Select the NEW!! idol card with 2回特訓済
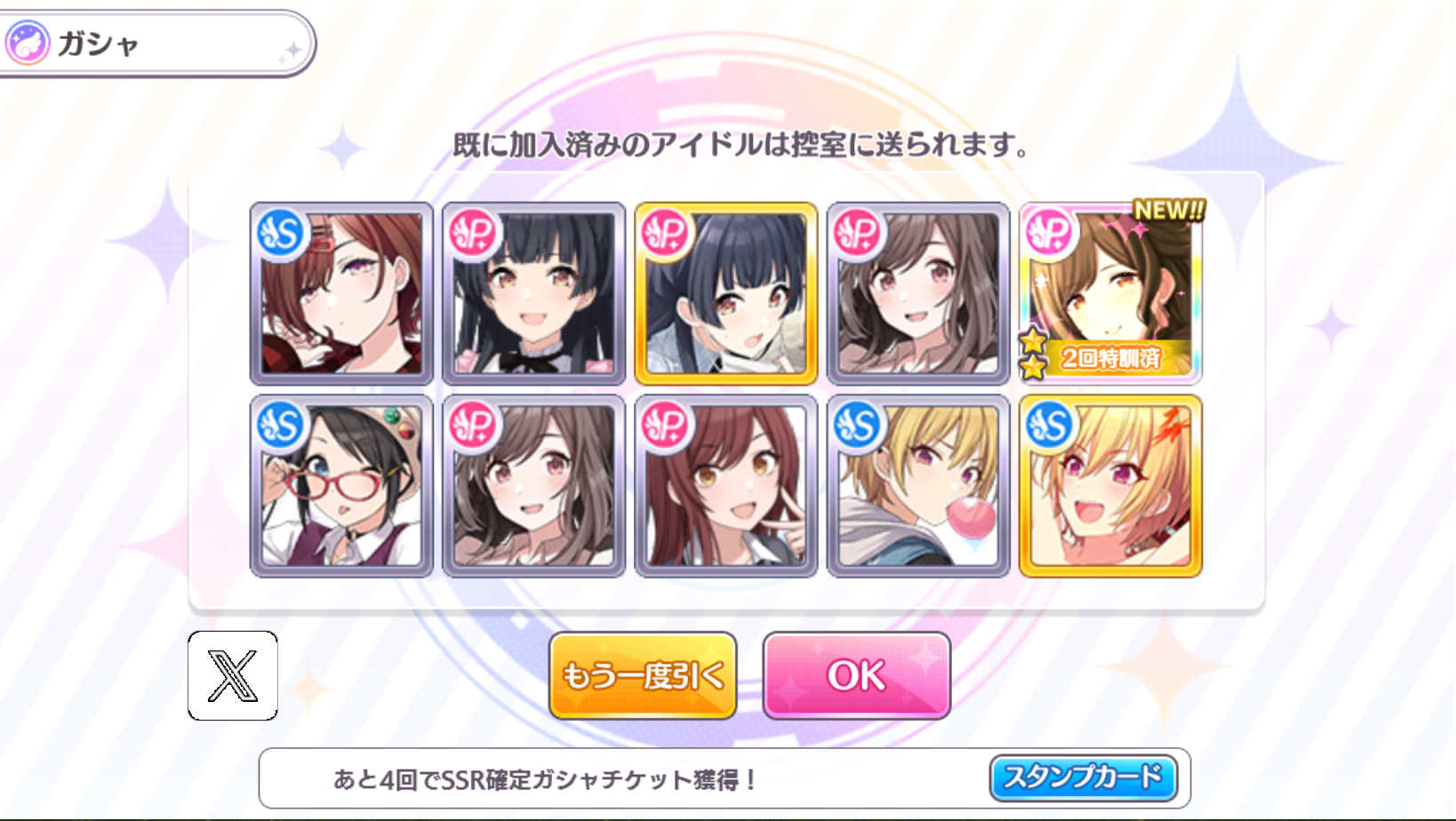Viewport: 1456px width, 821px height. (x=1110, y=293)
